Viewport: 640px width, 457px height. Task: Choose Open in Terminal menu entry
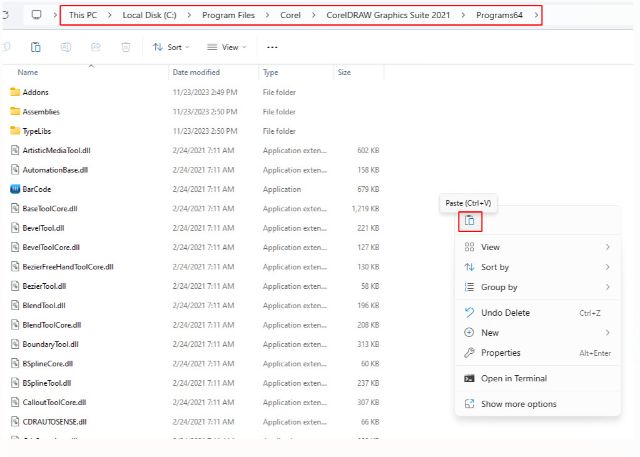coord(538,379)
